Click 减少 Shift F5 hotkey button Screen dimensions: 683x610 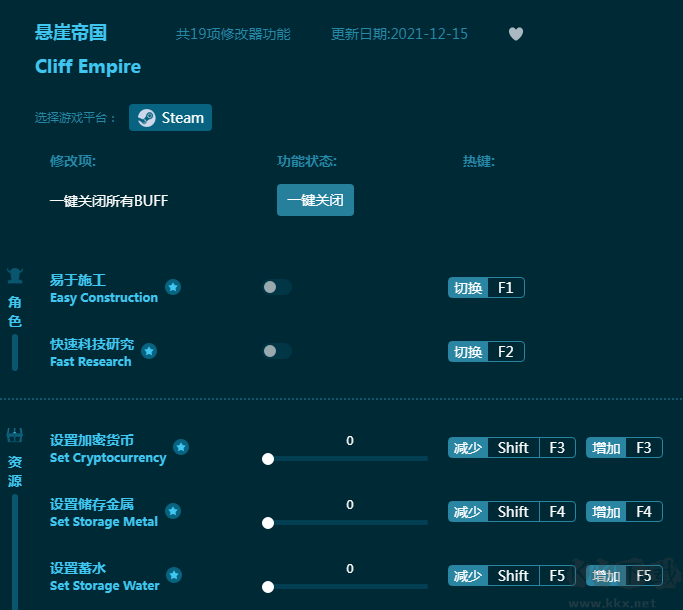click(x=512, y=576)
